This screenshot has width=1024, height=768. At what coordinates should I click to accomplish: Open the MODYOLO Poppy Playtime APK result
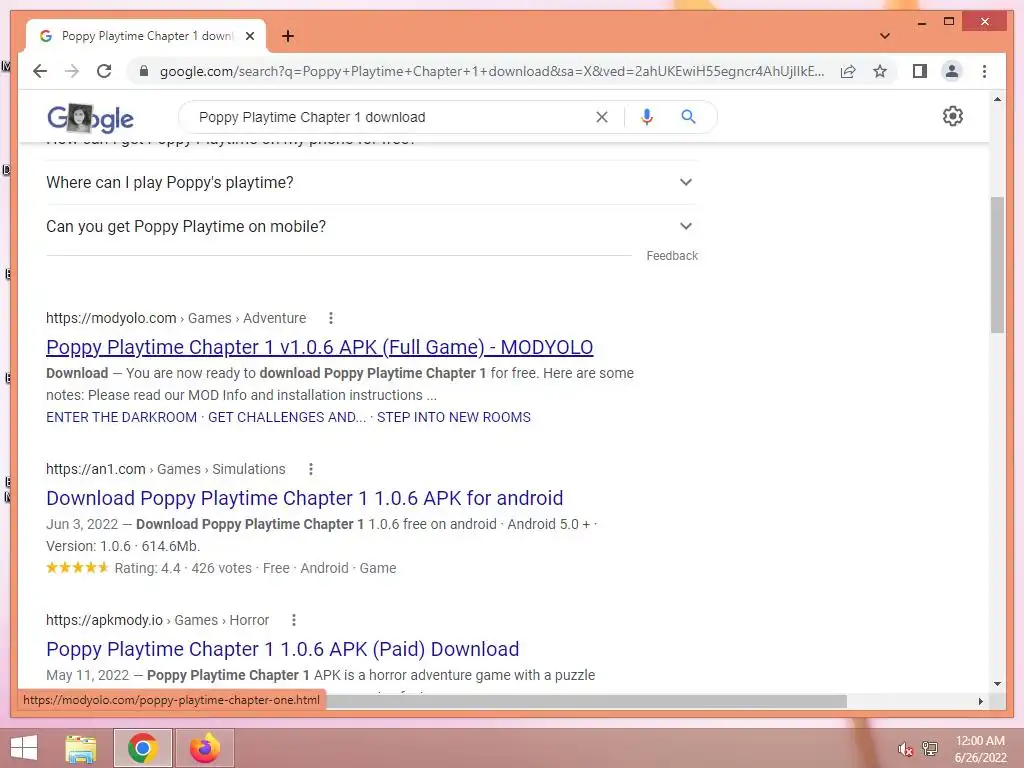319,347
